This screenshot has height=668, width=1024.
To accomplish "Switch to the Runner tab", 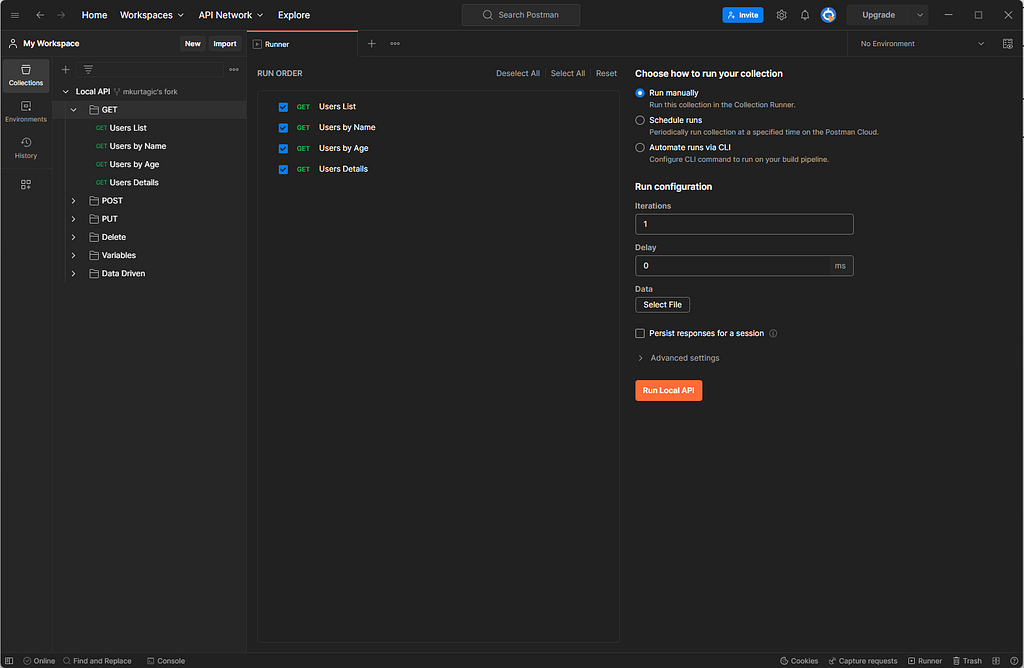I will [302, 44].
